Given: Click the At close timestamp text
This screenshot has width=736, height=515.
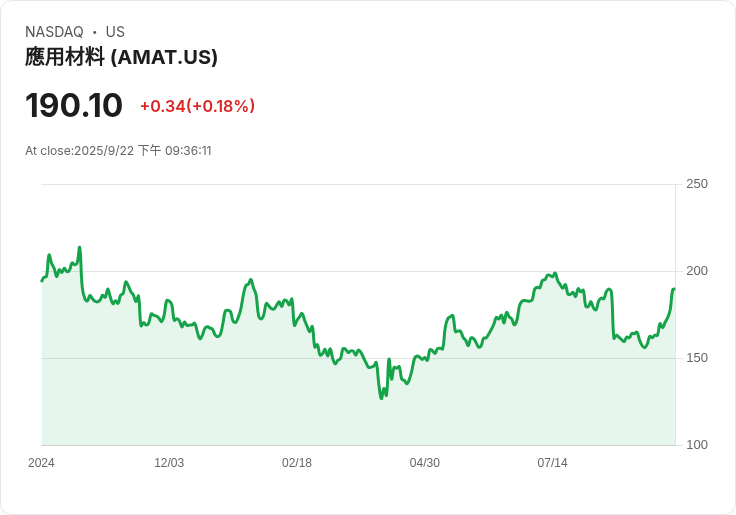Looking at the screenshot, I should (118, 151).
